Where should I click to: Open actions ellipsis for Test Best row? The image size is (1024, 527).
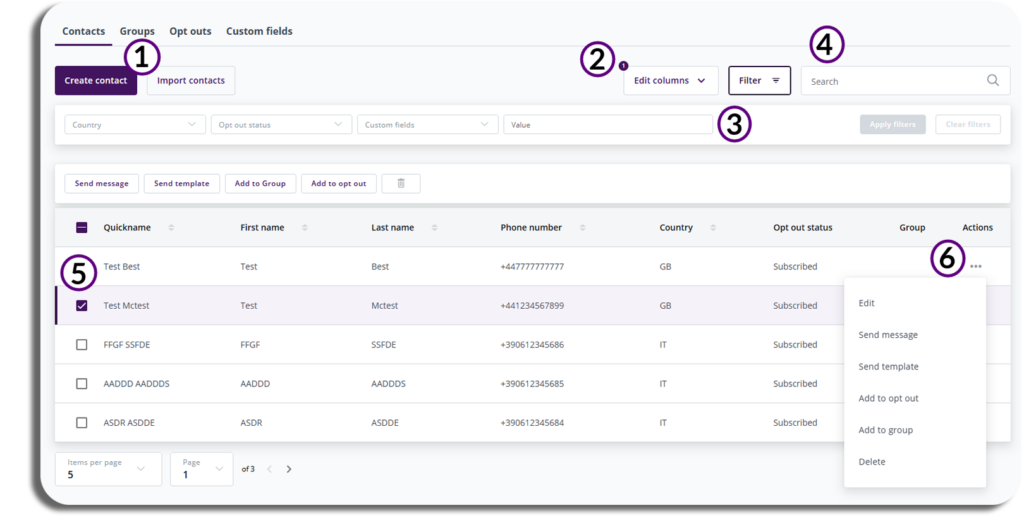click(976, 266)
